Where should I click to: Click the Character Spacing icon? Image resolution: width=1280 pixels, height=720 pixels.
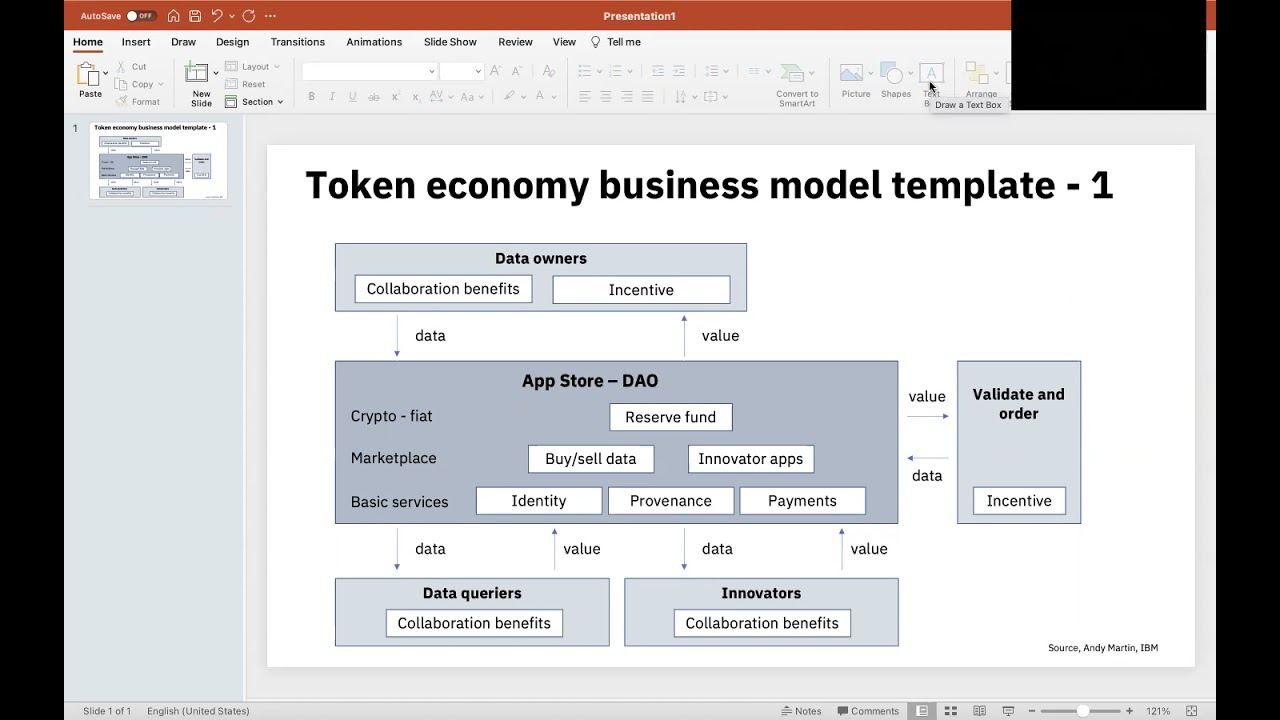[x=436, y=97]
